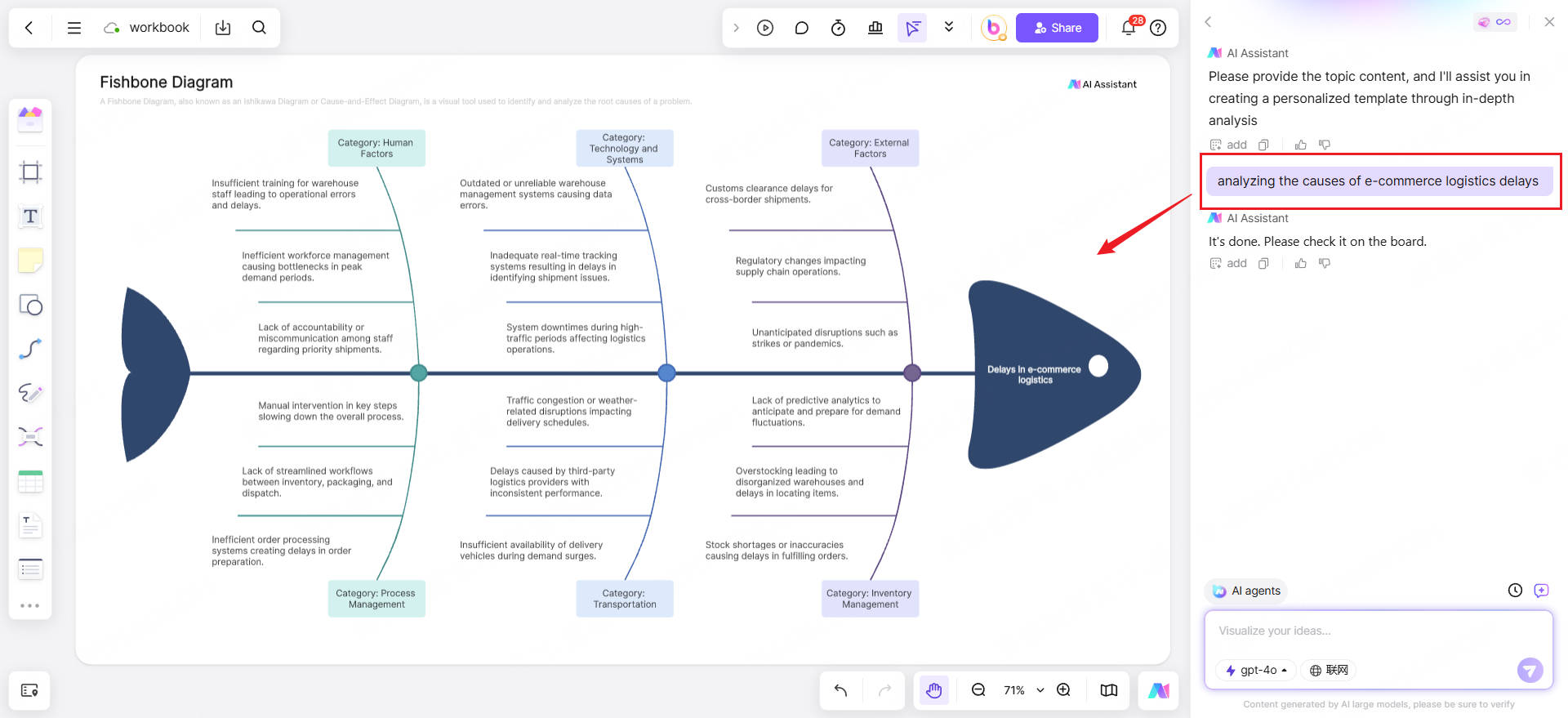Click the export download icon
This screenshot has width=1568, height=718.
click(x=223, y=28)
